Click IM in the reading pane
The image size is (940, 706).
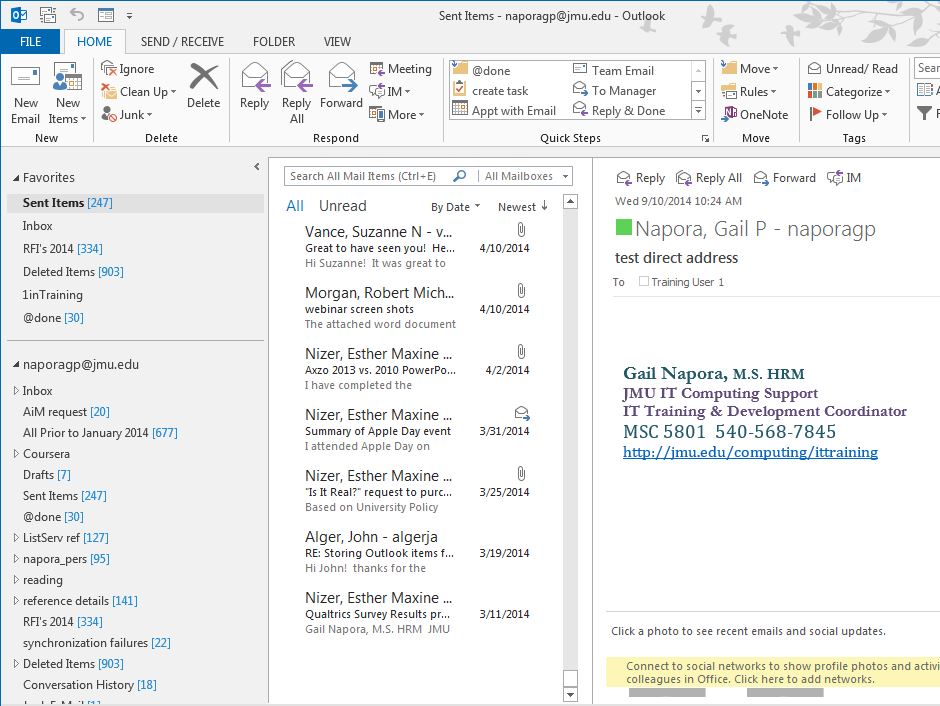(843, 178)
